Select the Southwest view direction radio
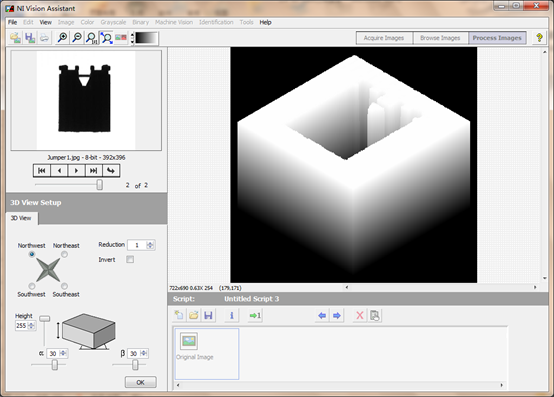The image size is (554, 397). pos(32,286)
